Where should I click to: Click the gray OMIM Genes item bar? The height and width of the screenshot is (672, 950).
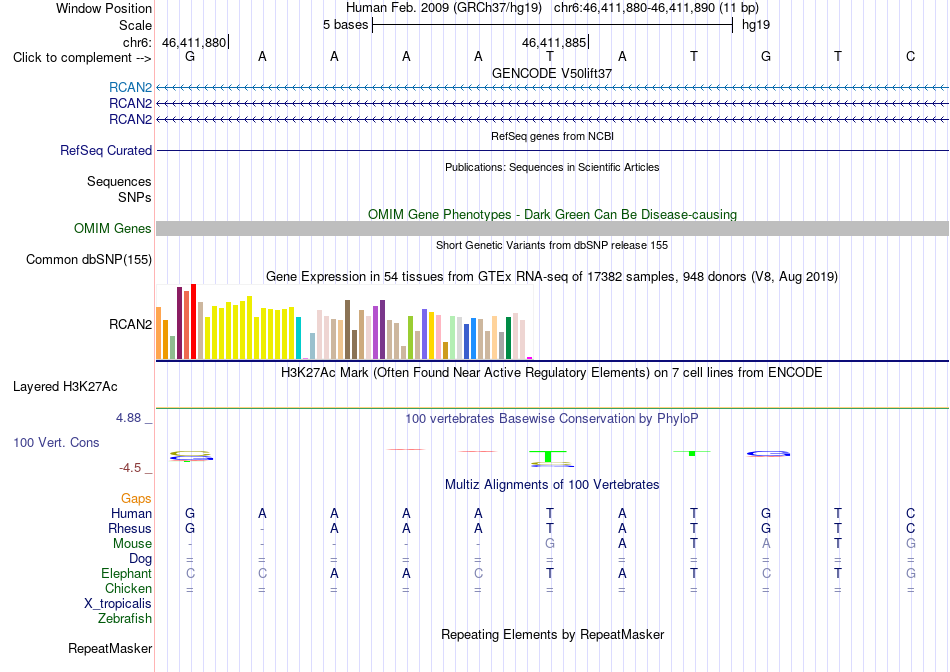tap(553, 228)
